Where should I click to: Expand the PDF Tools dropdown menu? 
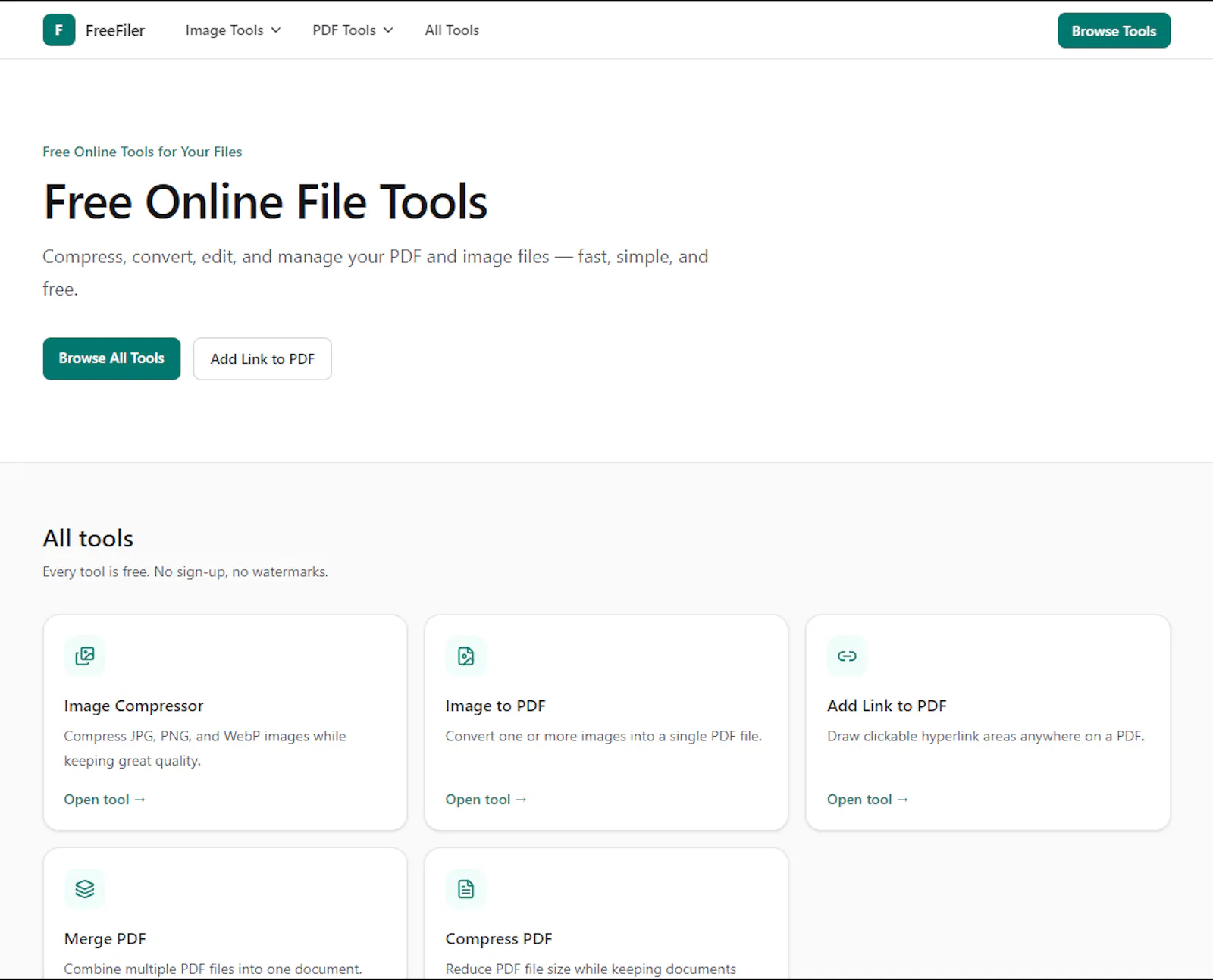pos(353,30)
